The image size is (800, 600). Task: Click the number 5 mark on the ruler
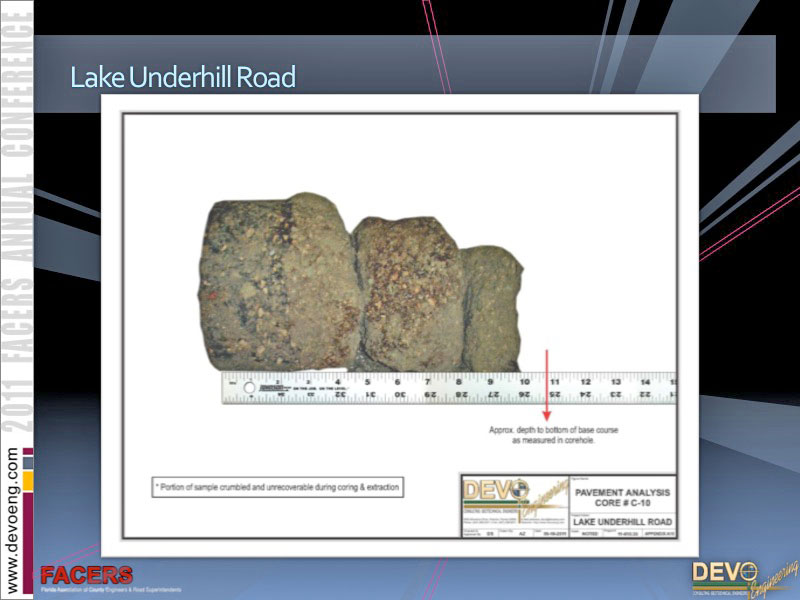tap(368, 381)
